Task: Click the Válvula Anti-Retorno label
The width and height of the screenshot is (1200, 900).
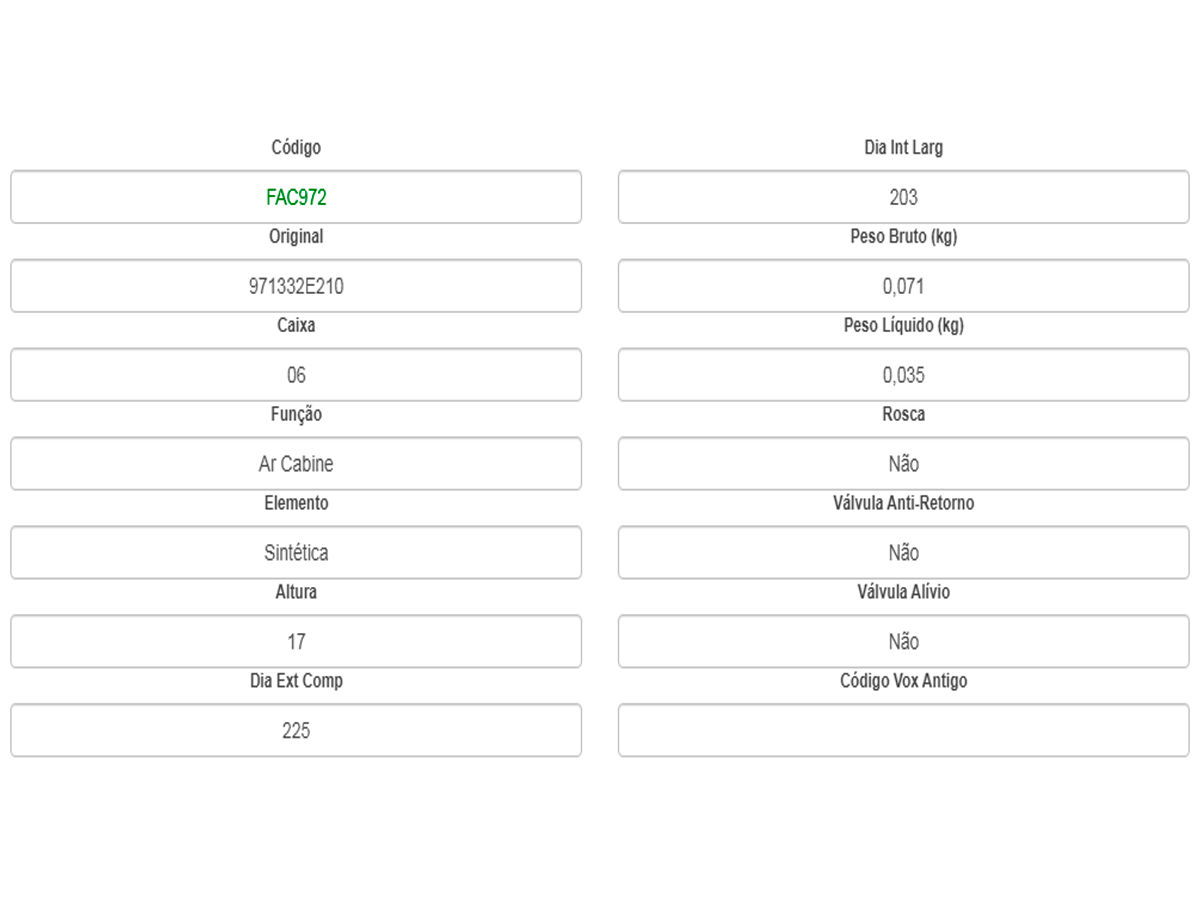Action: pos(903,503)
